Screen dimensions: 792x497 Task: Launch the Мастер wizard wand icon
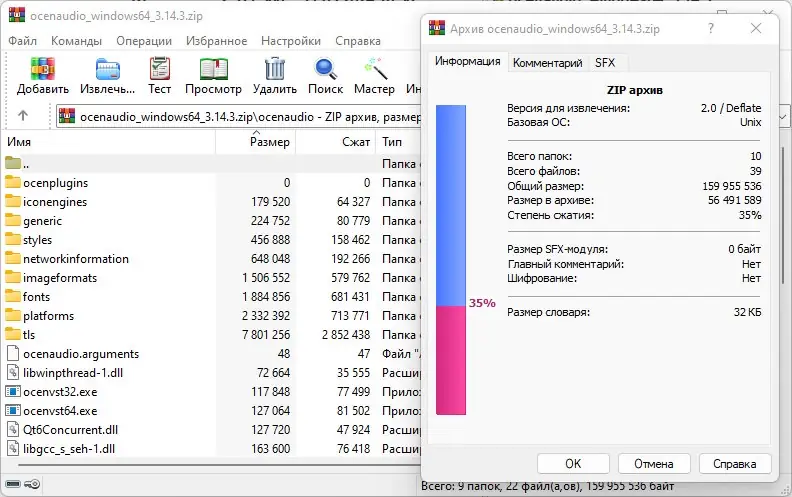coord(375,69)
